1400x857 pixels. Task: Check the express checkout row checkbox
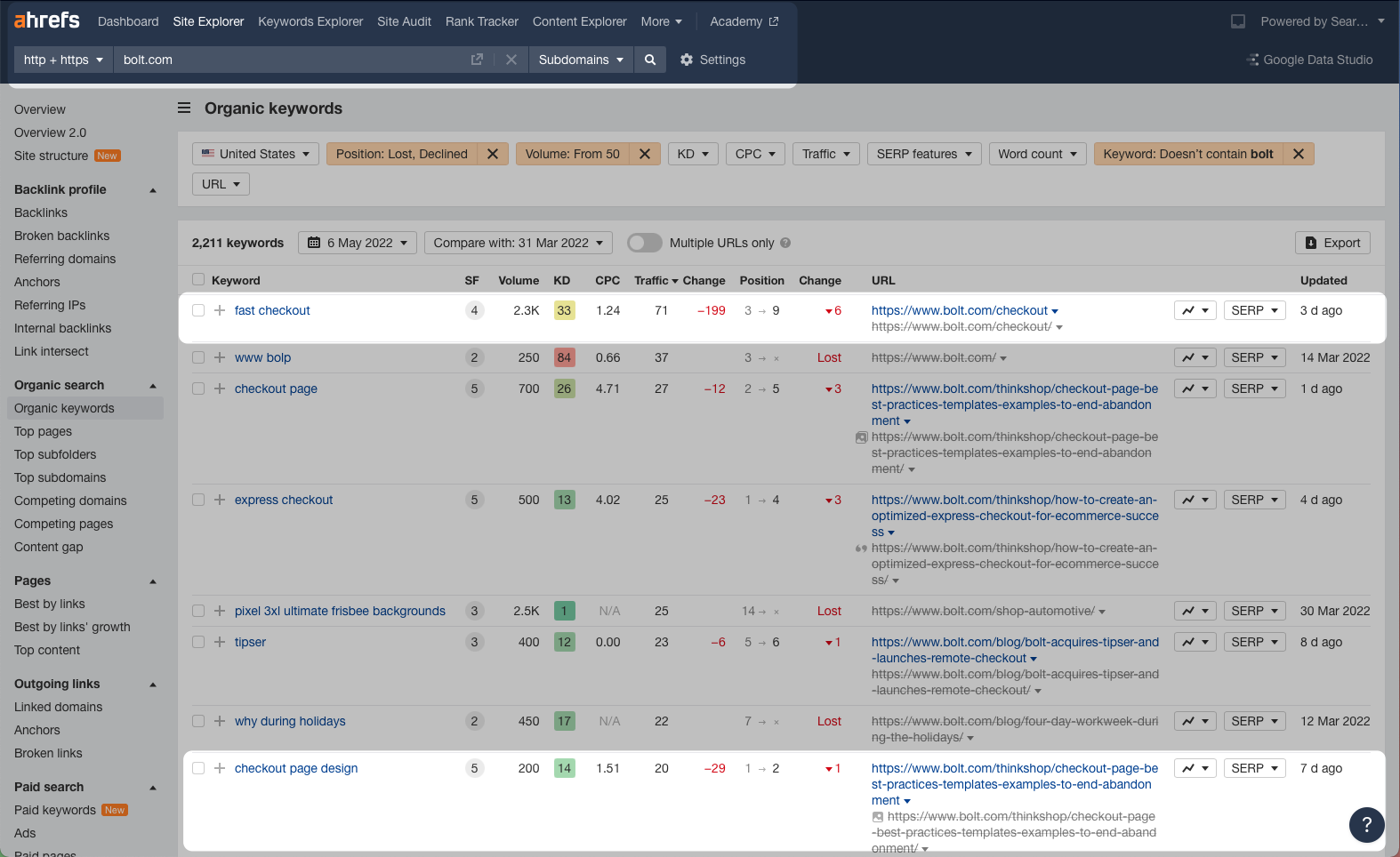click(x=198, y=500)
